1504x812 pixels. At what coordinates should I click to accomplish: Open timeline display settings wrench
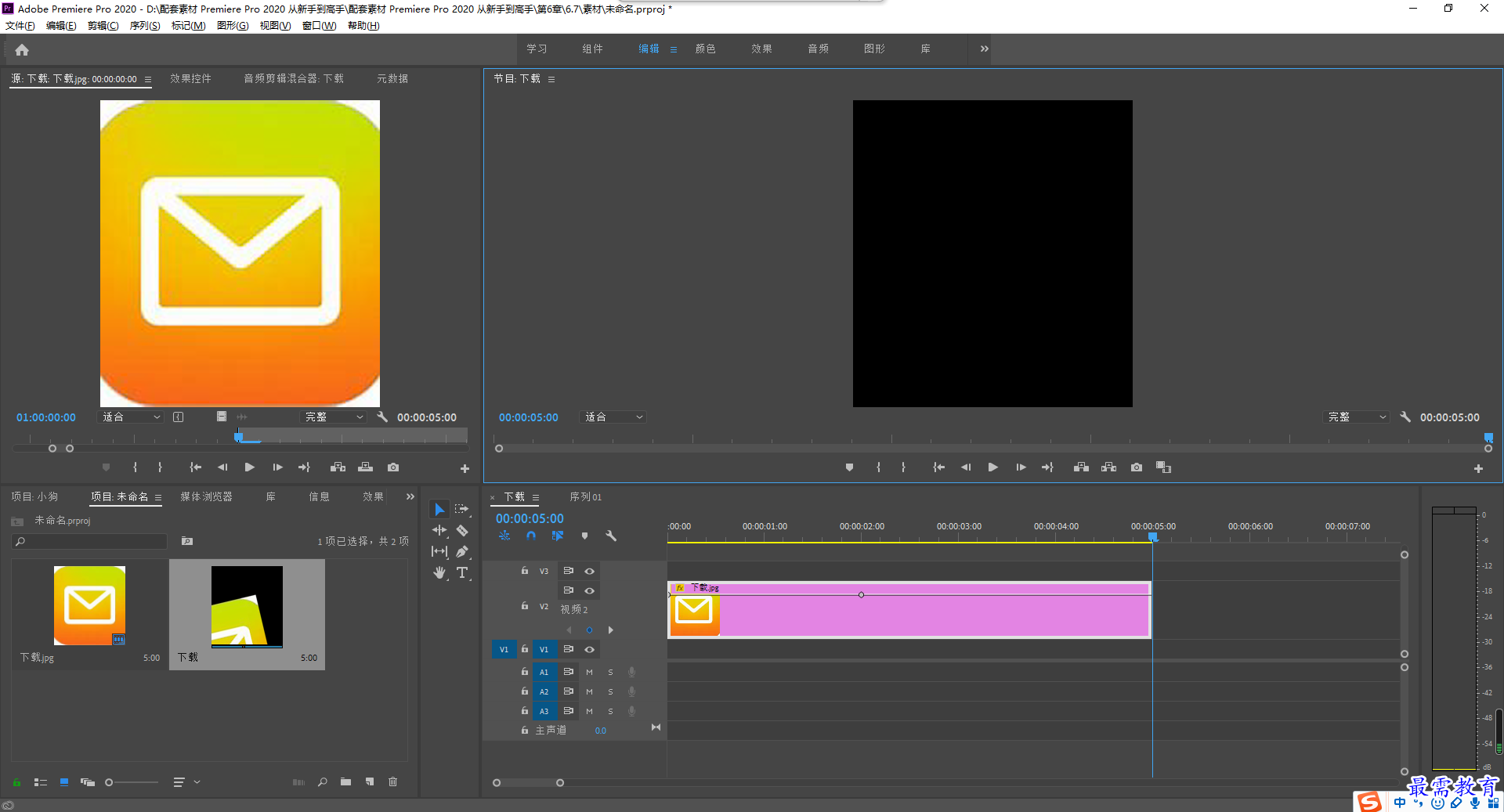pos(611,536)
